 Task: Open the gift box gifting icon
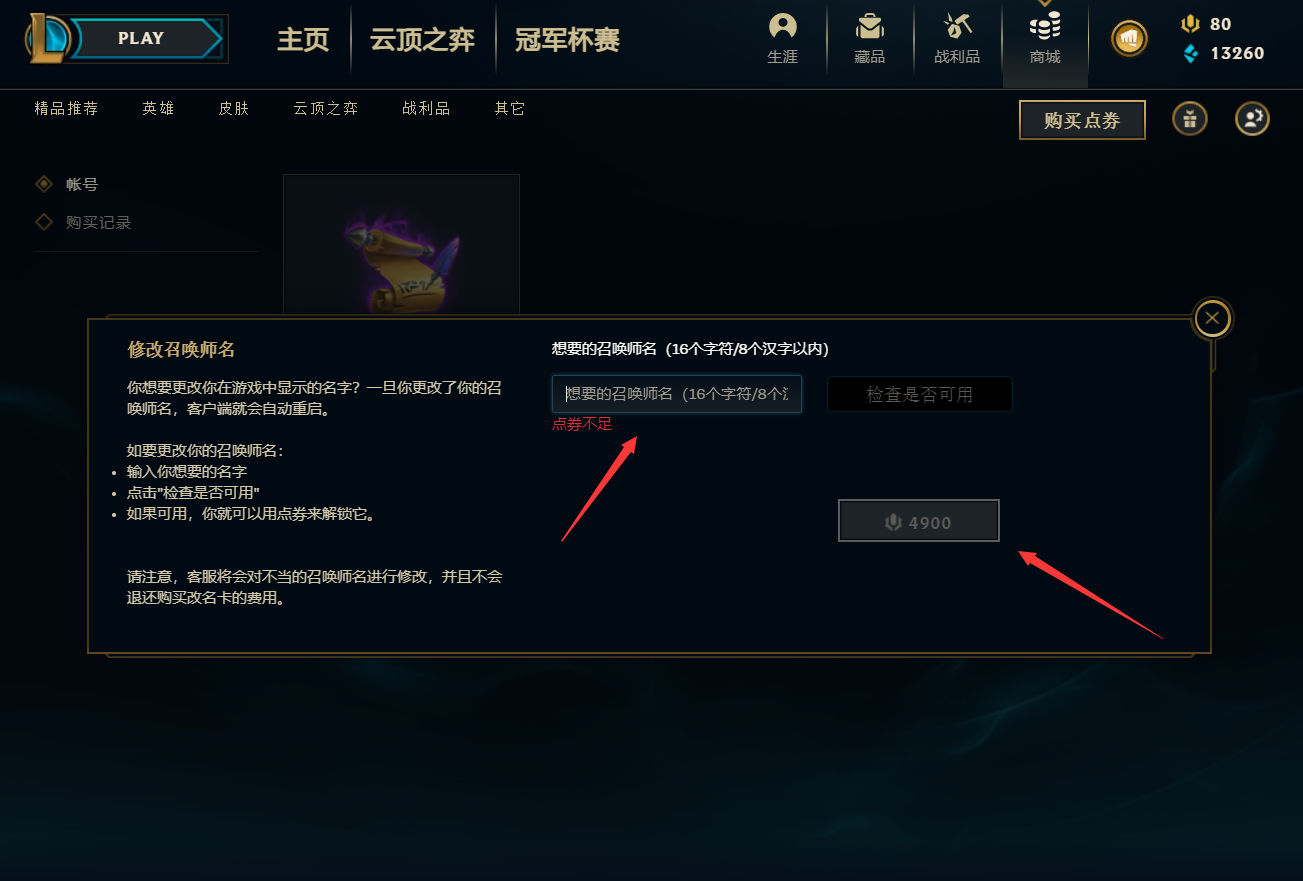click(x=1189, y=119)
